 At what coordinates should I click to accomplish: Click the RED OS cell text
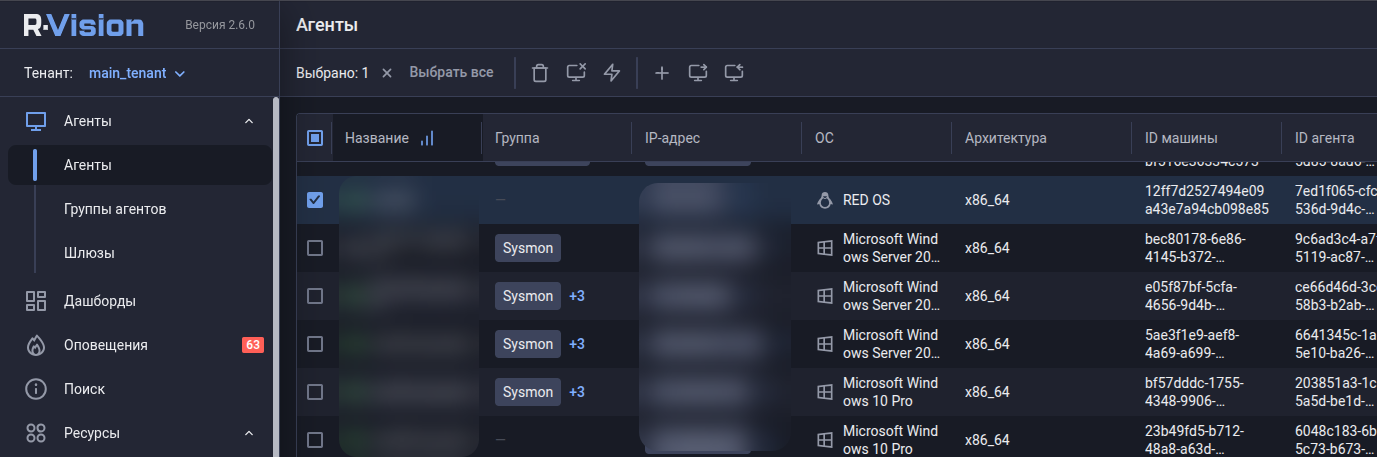pyautogui.click(x=866, y=200)
